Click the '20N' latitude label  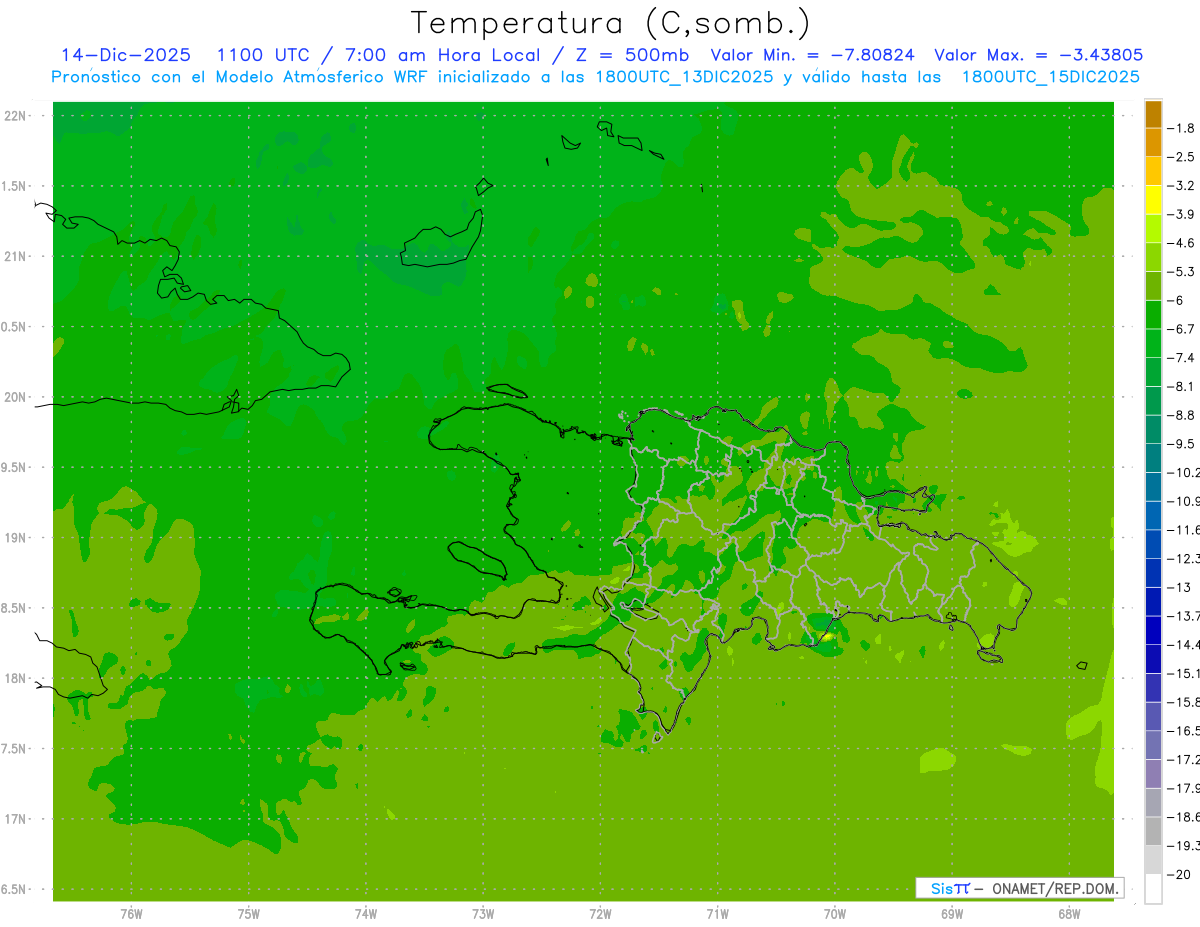click(x=17, y=397)
